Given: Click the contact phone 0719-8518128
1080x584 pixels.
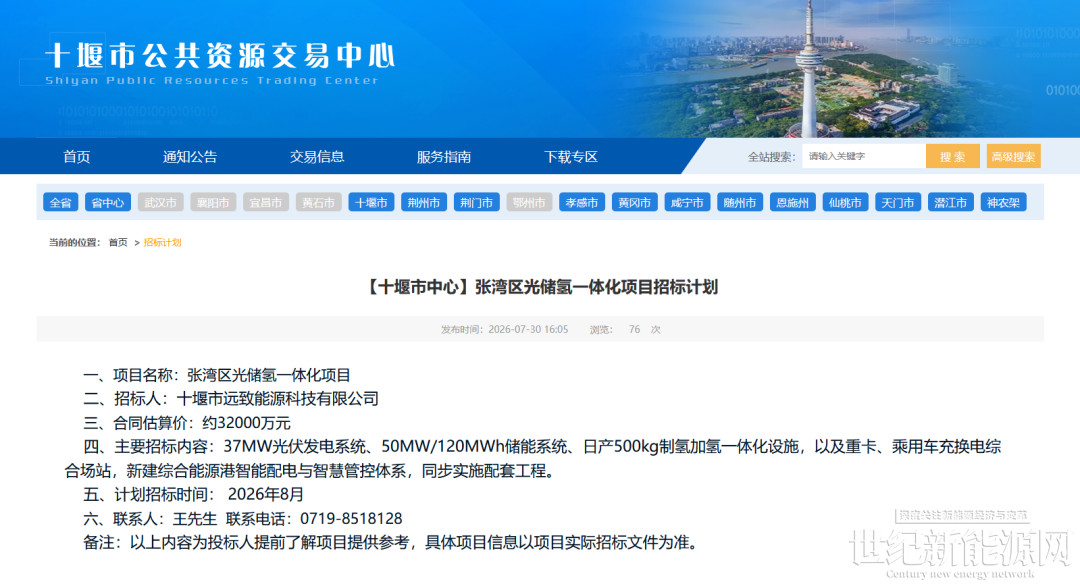Looking at the screenshot, I should [351, 519].
